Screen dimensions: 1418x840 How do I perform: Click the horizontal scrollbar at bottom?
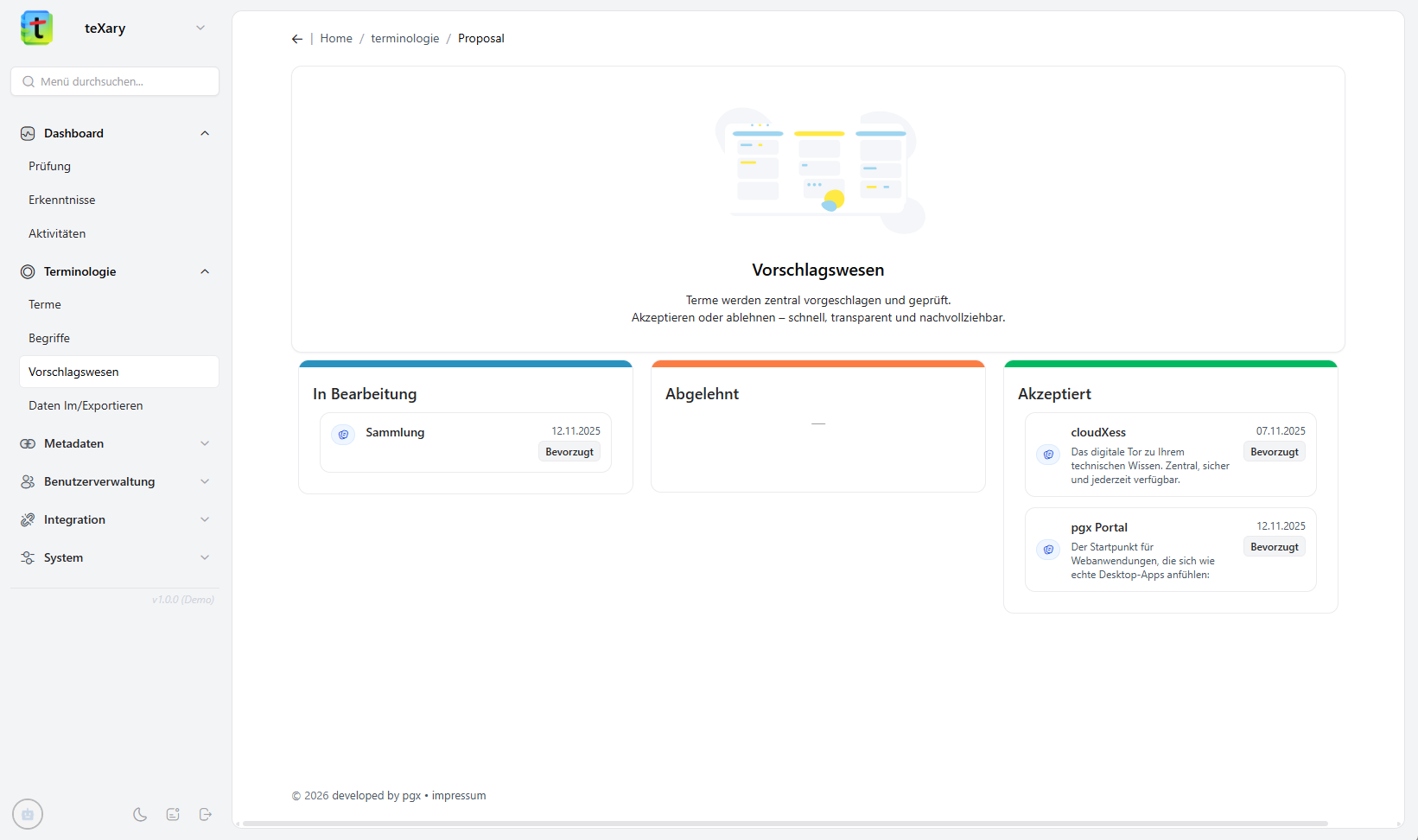tap(785, 824)
